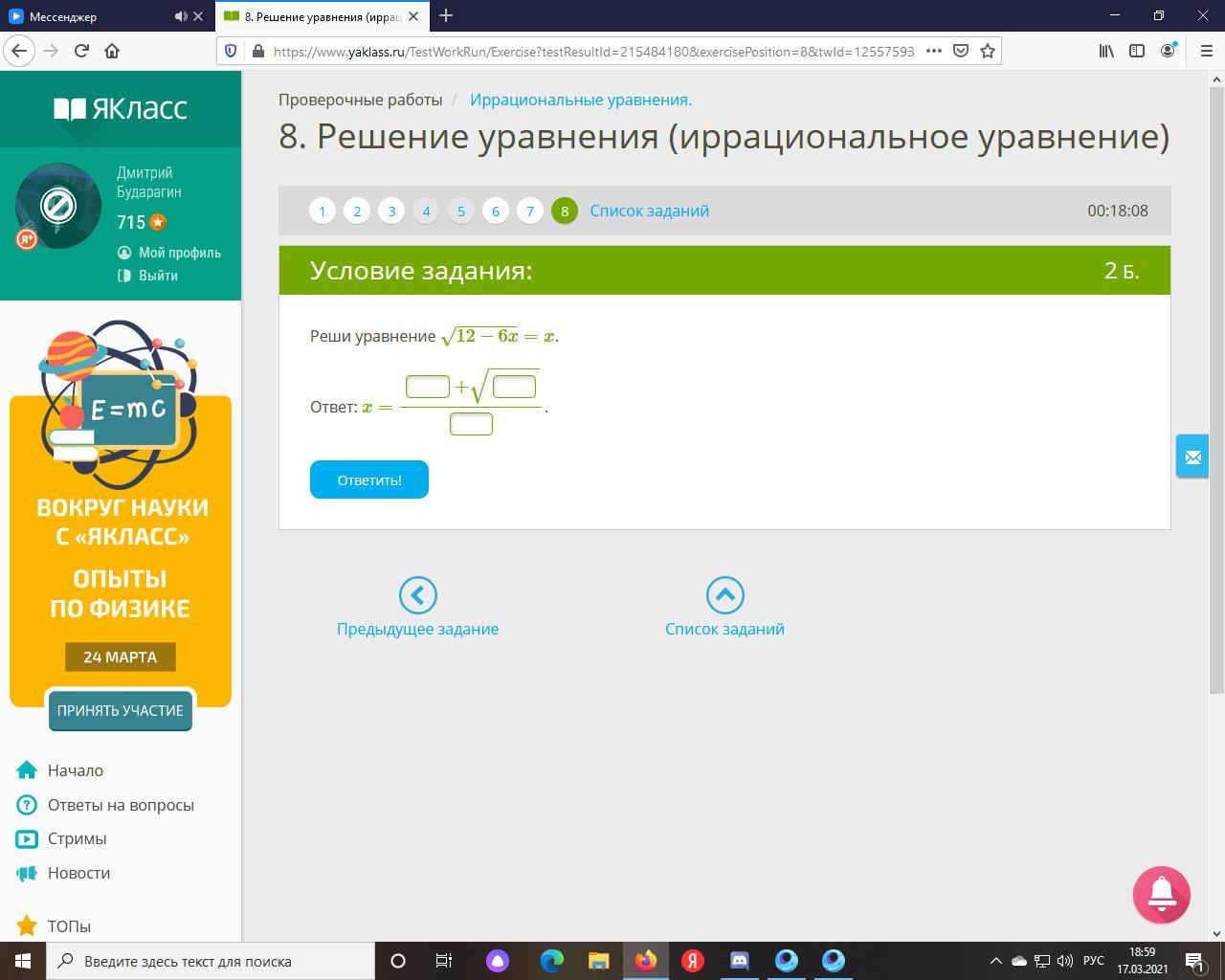Reload the current page
The width and height of the screenshot is (1225, 980).
(x=81, y=51)
